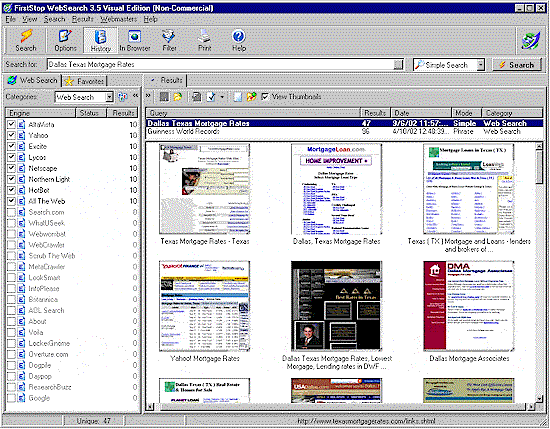
Task: Click the Search button beside Simple Search
Action: point(517,65)
